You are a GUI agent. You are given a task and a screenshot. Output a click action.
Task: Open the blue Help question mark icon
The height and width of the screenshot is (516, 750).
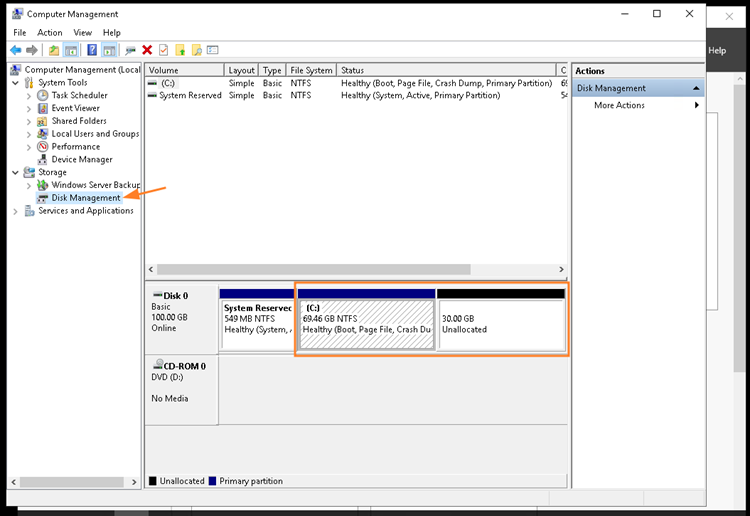pyautogui.click(x=92, y=50)
